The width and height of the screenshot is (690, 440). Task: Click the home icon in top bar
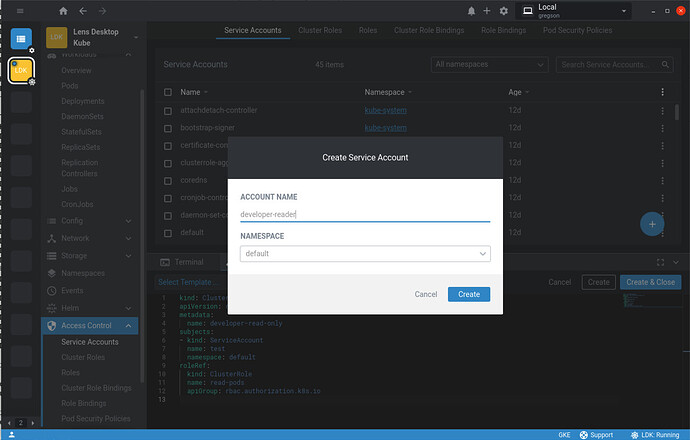64,11
